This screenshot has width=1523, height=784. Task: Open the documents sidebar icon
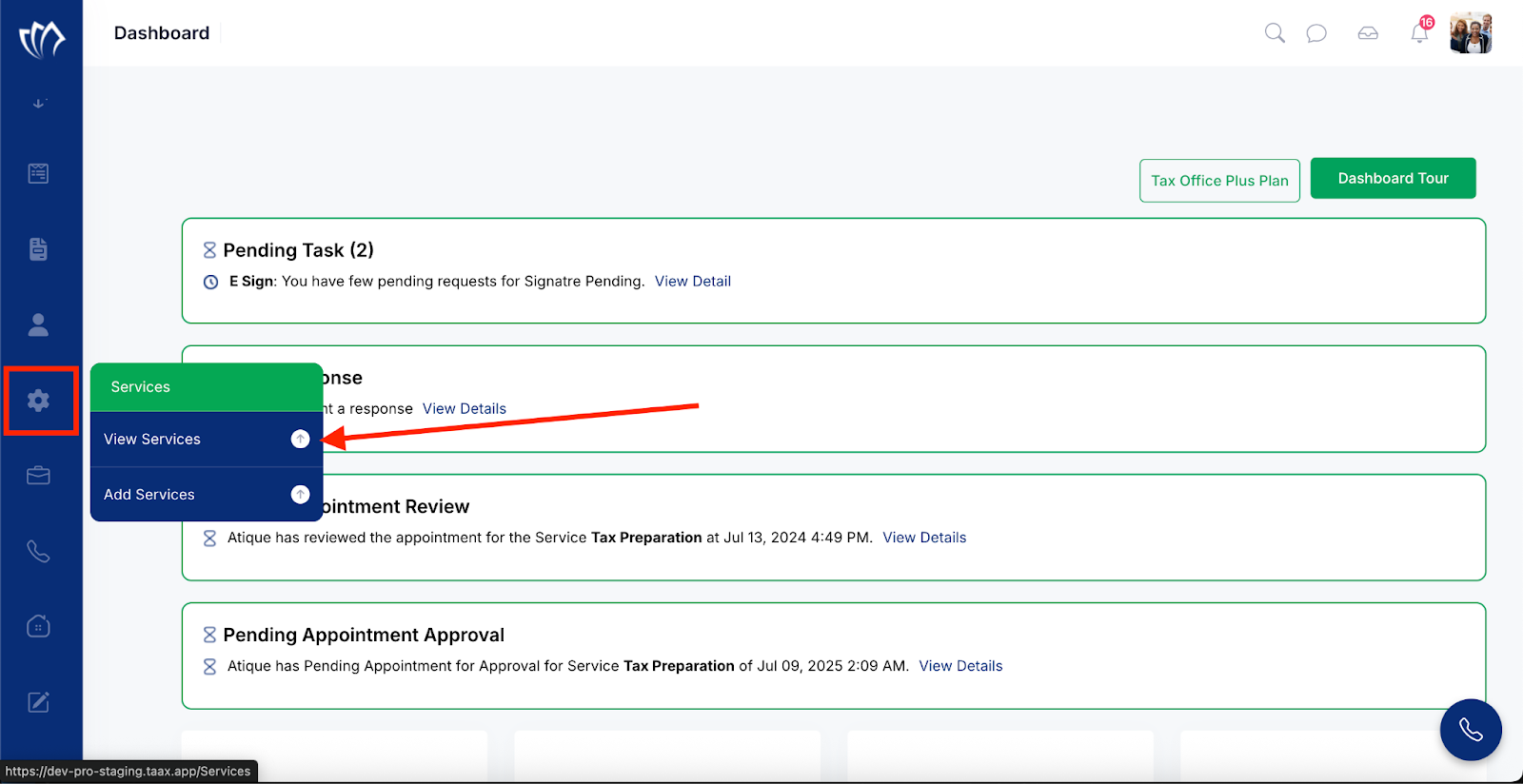[38, 249]
